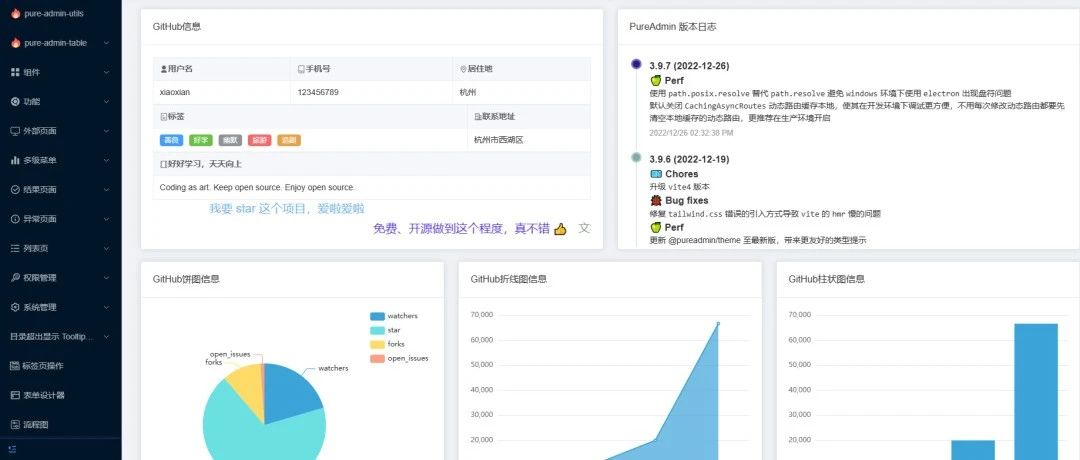Click the phone icon in 手机号 header

[301, 69]
